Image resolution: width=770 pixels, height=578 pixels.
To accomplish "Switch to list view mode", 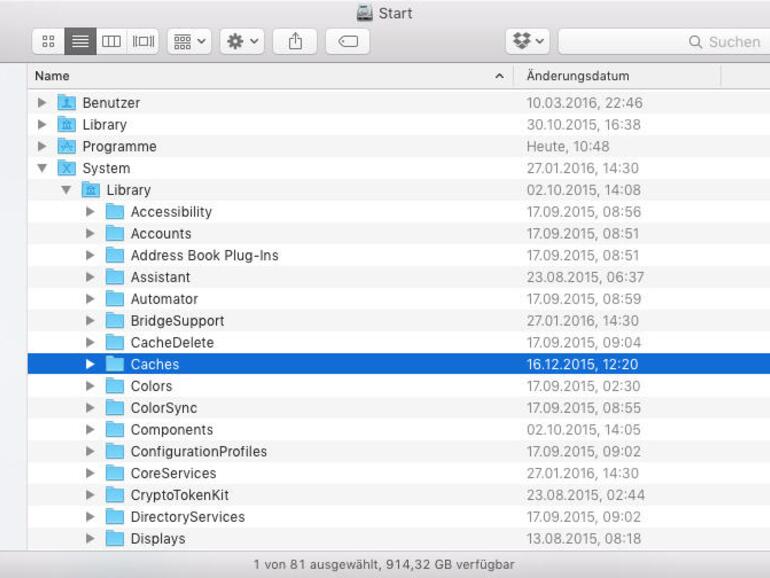I will point(80,41).
